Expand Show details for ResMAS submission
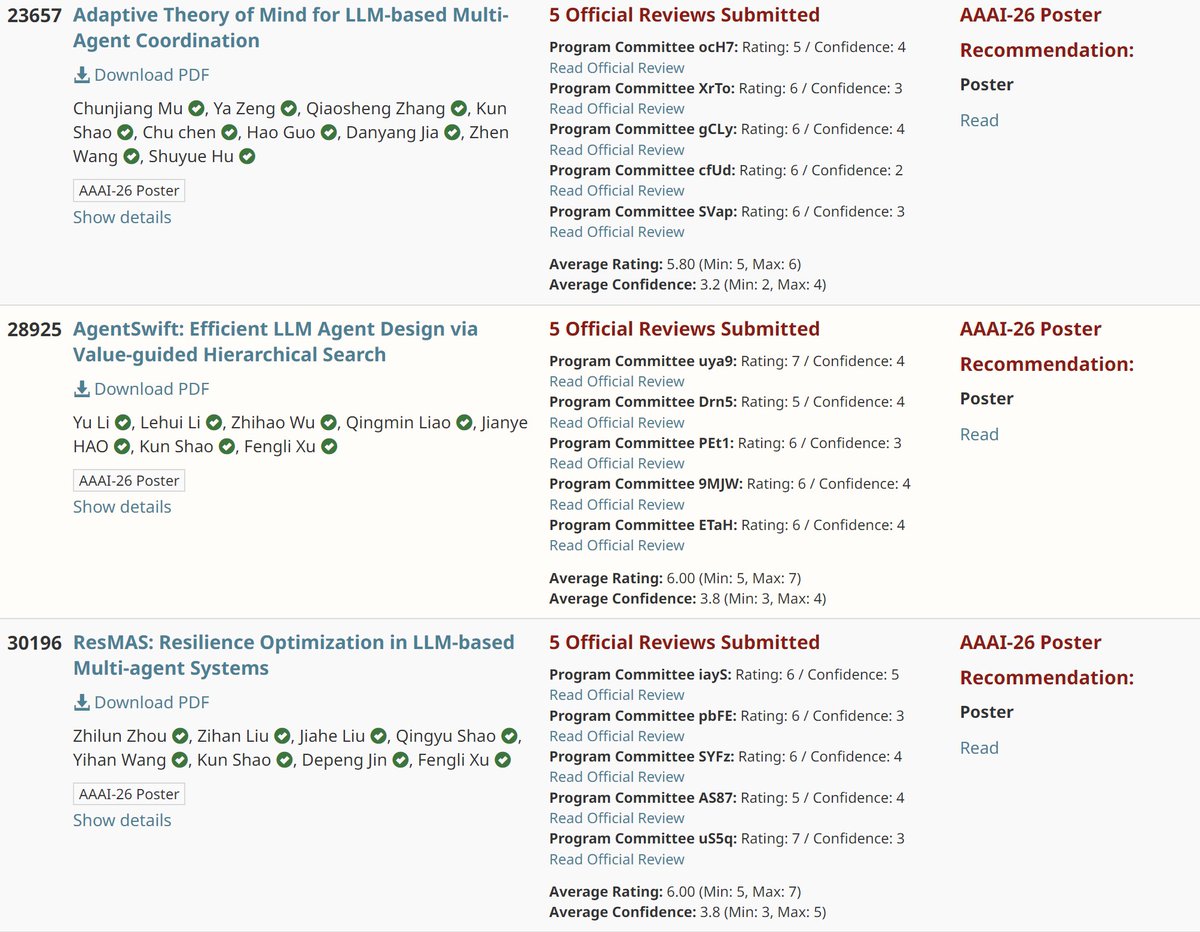1200x932 pixels. tap(122, 820)
